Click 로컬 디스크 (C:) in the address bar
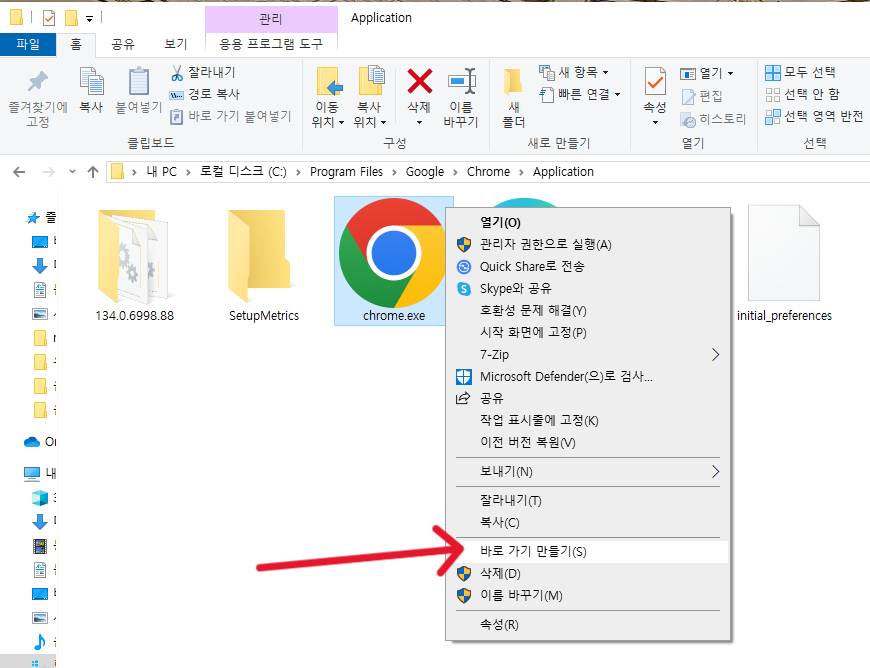 click(243, 172)
